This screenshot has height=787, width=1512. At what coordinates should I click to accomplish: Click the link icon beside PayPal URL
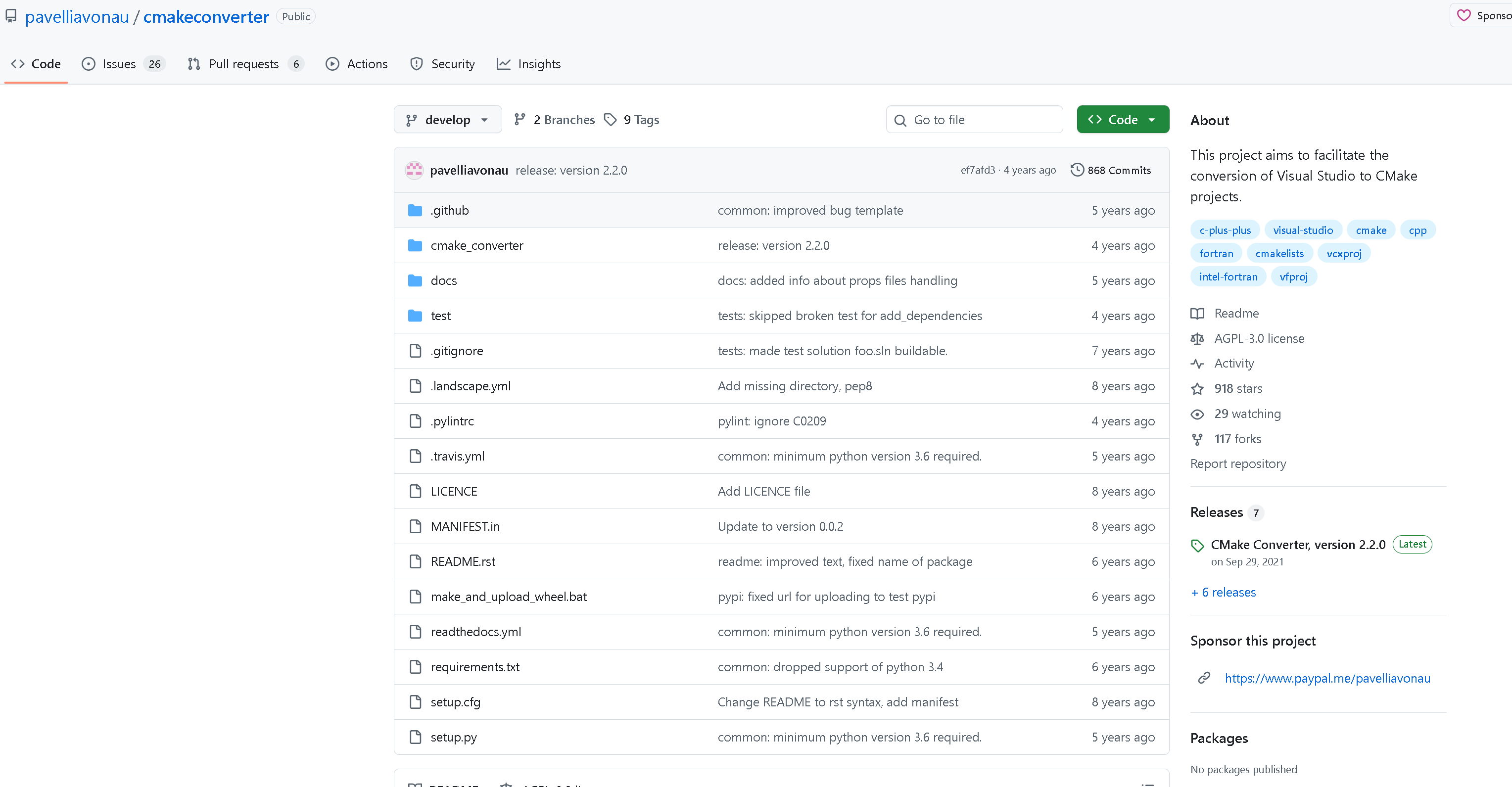[x=1204, y=679]
